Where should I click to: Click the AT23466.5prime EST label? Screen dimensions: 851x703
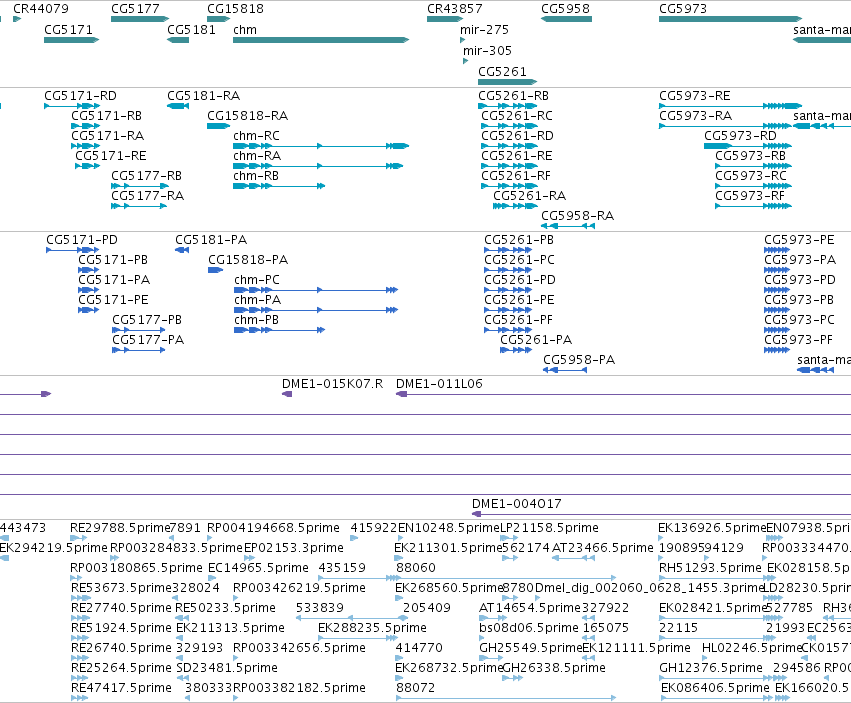[x=602, y=548]
